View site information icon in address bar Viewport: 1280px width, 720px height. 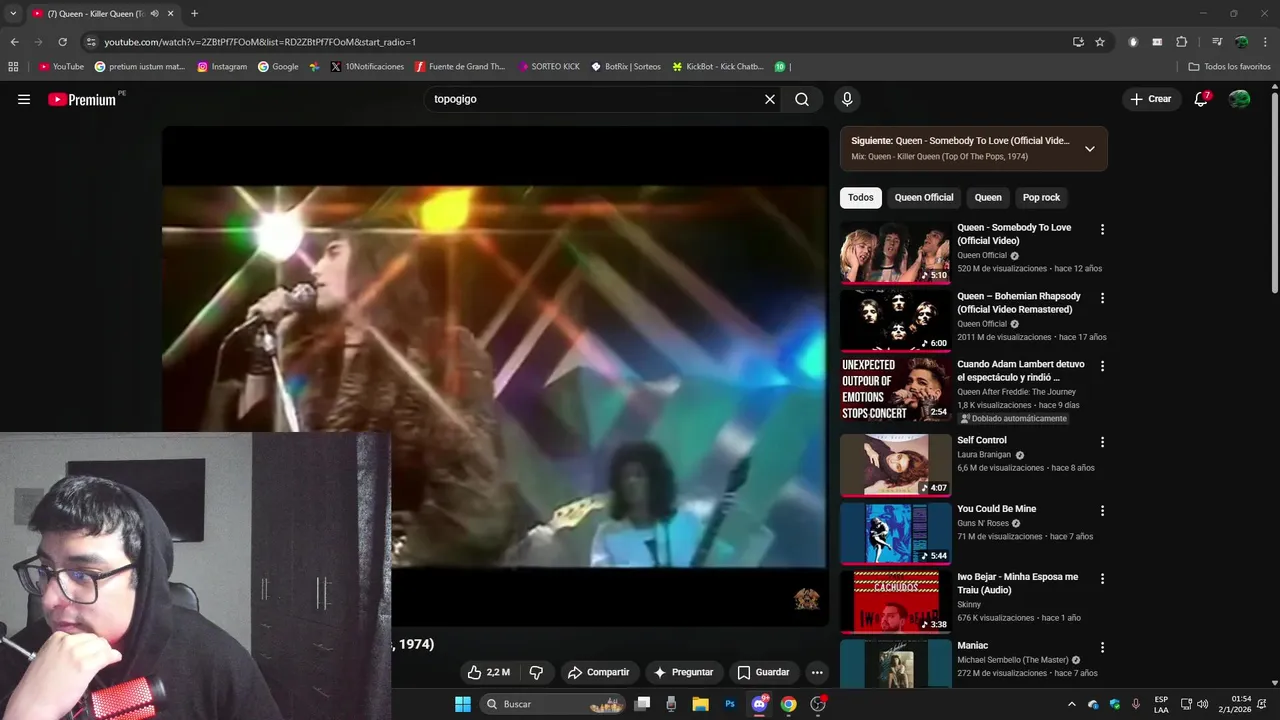[x=91, y=42]
